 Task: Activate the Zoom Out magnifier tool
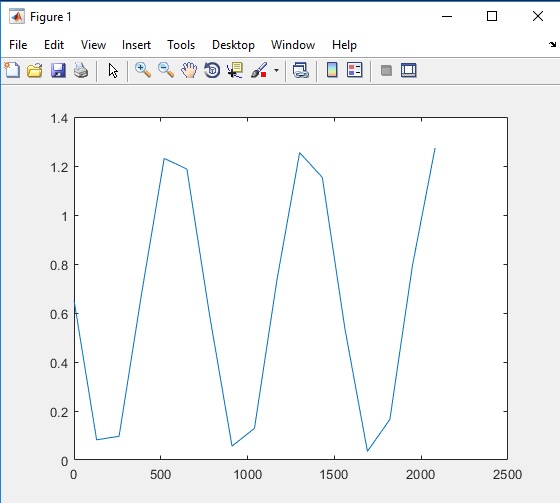(x=166, y=70)
